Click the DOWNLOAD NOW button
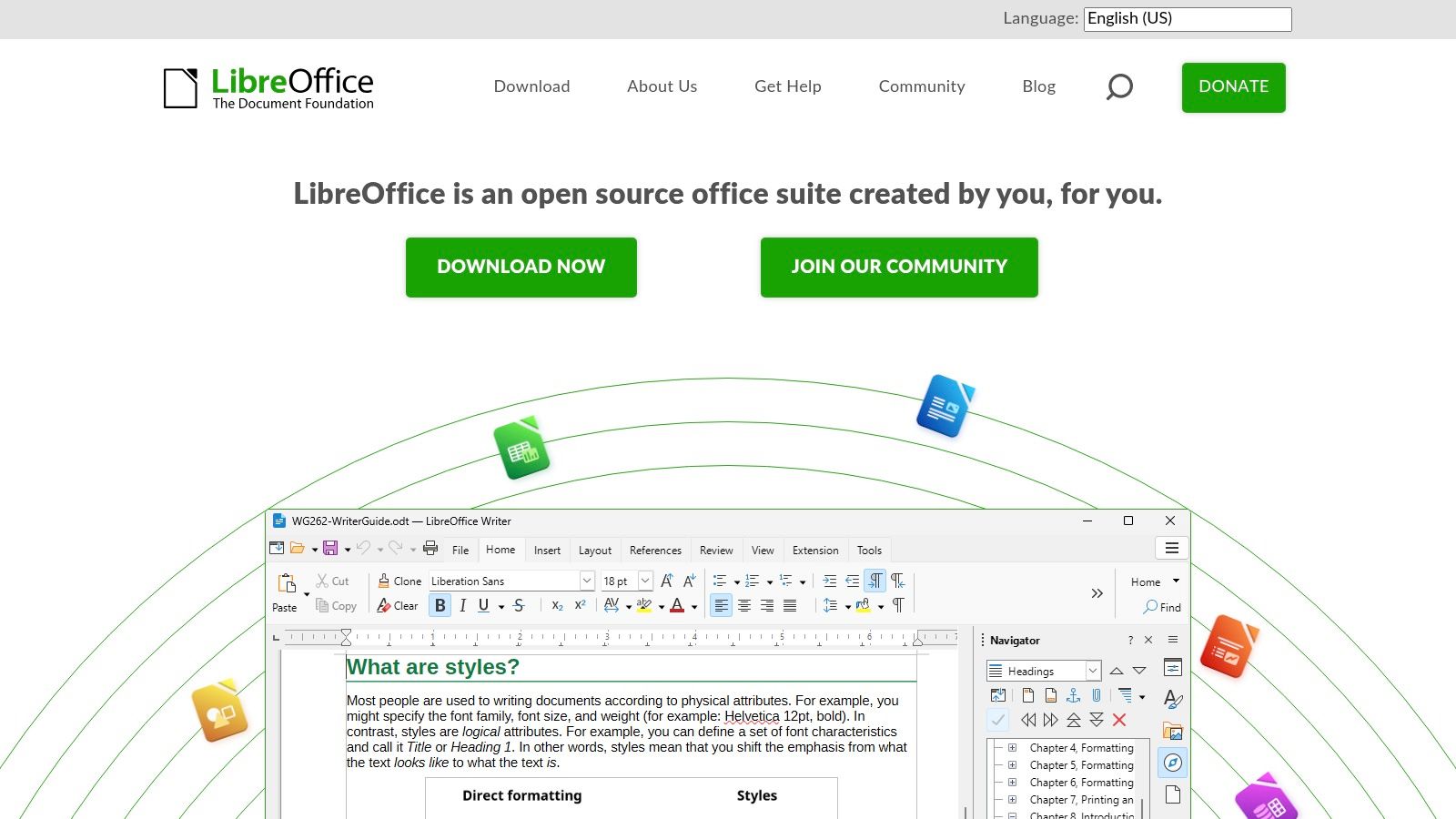The height and width of the screenshot is (819, 1456). [521, 268]
